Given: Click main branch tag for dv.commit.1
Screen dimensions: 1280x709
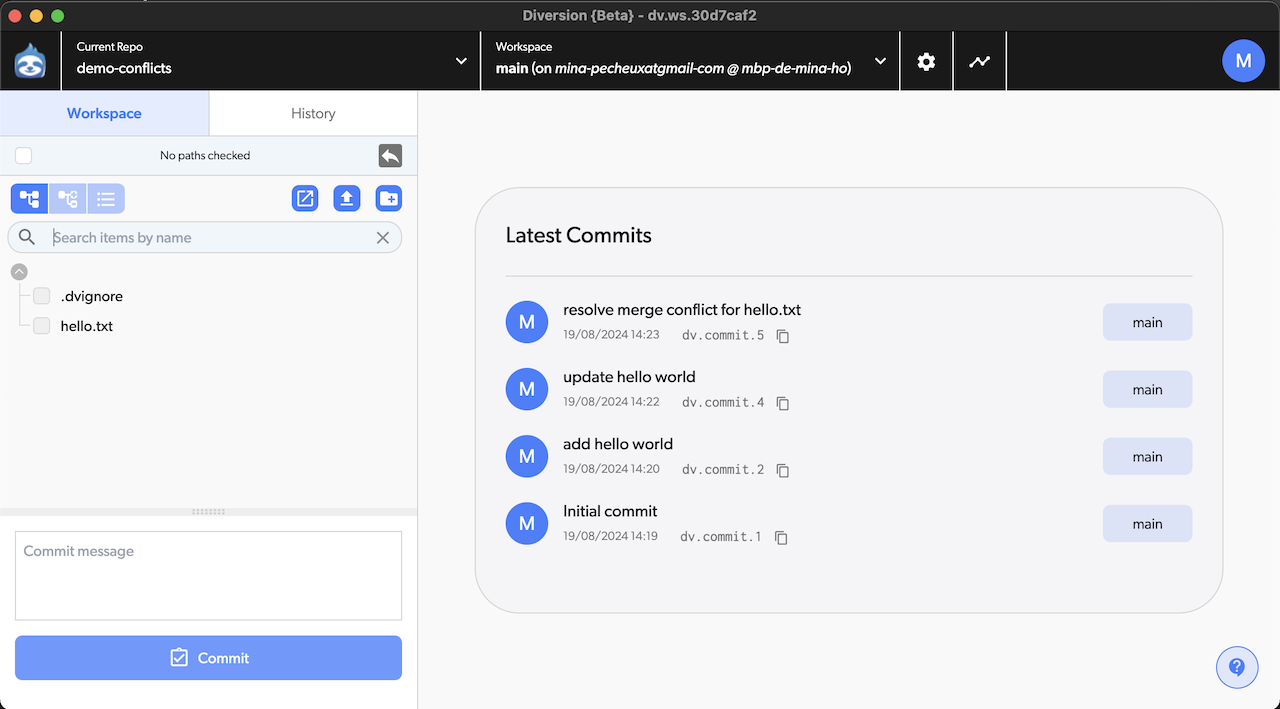Looking at the screenshot, I should pos(1147,523).
